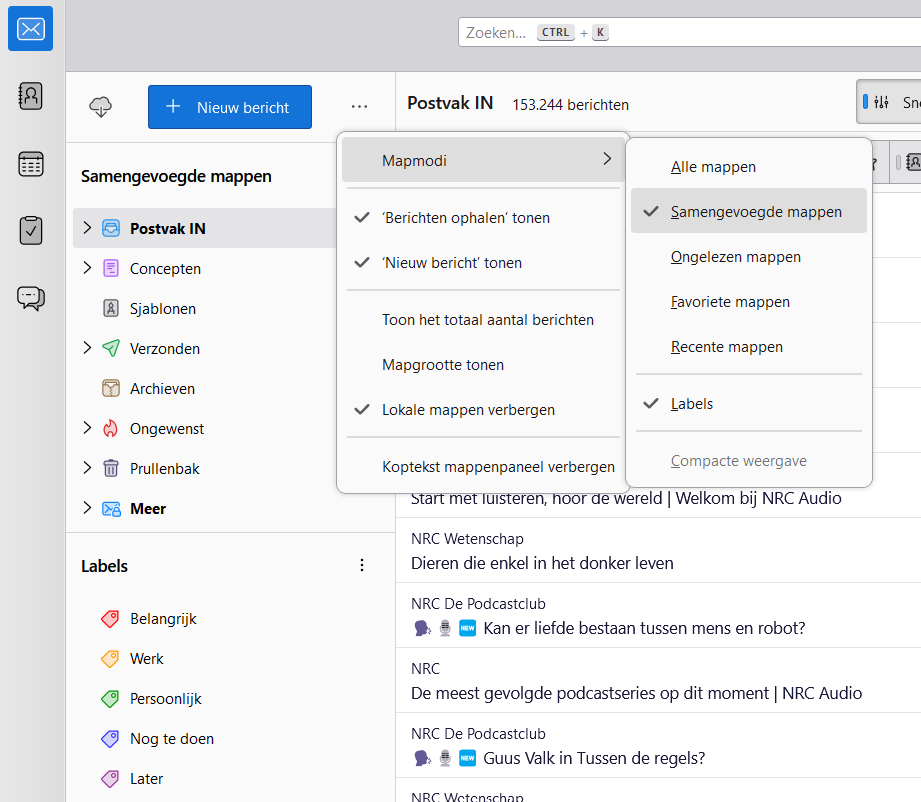Expand the Postvak IN folder
Viewport: 921px width, 802px height.
(87, 228)
